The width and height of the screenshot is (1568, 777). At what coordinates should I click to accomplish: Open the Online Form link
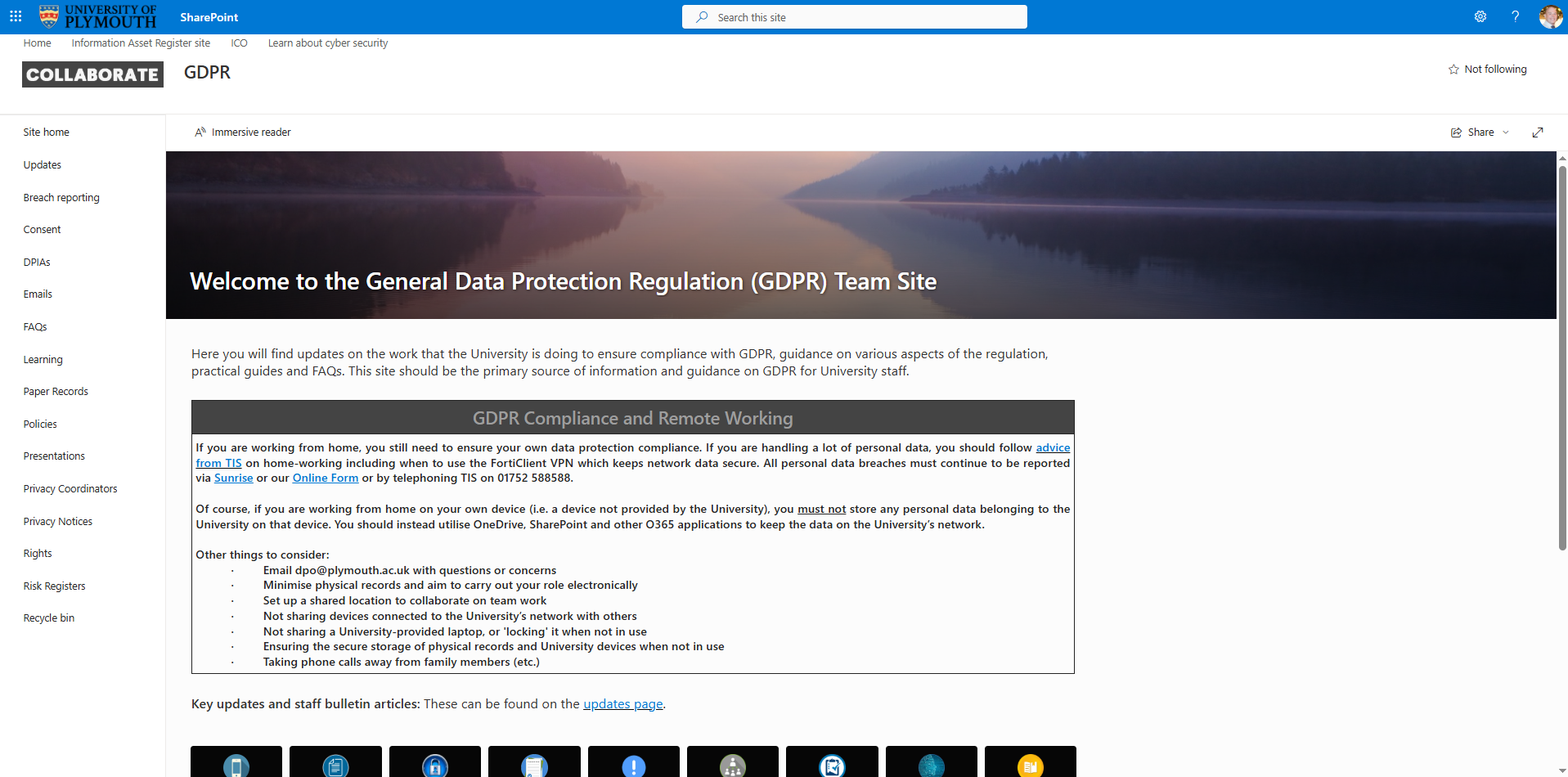326,478
